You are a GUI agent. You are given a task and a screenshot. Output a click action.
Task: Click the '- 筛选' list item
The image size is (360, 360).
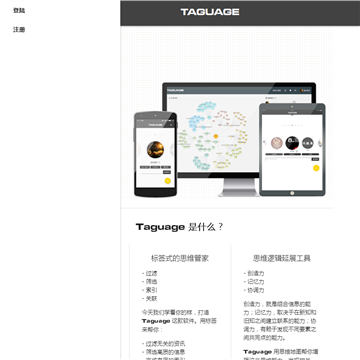tap(149, 282)
